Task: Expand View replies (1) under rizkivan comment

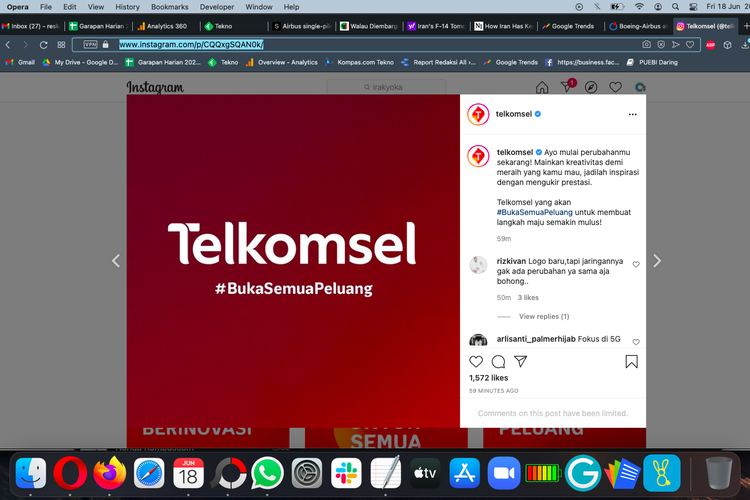Action: 544,316
